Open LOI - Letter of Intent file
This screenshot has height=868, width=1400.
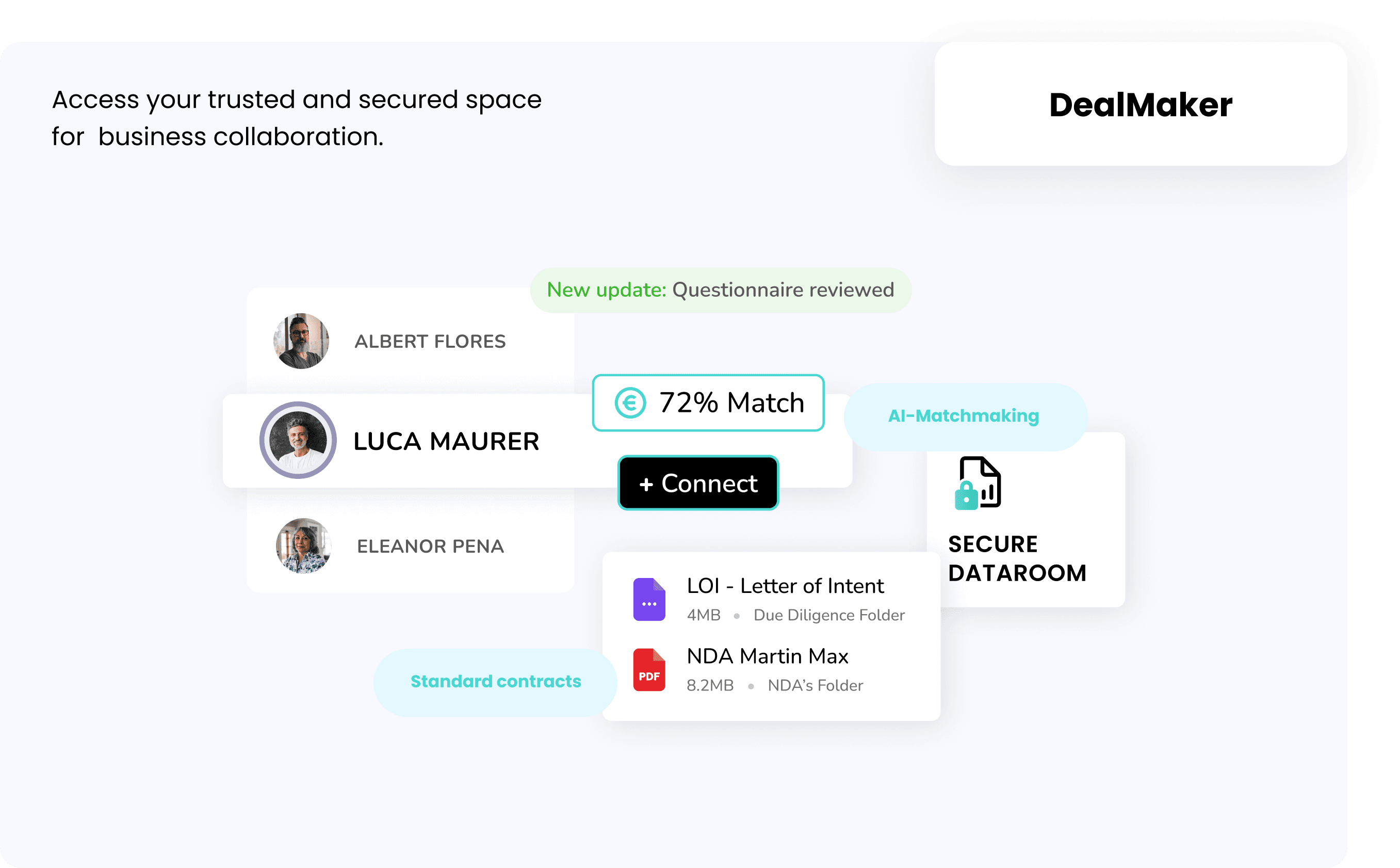pyautogui.click(x=785, y=586)
